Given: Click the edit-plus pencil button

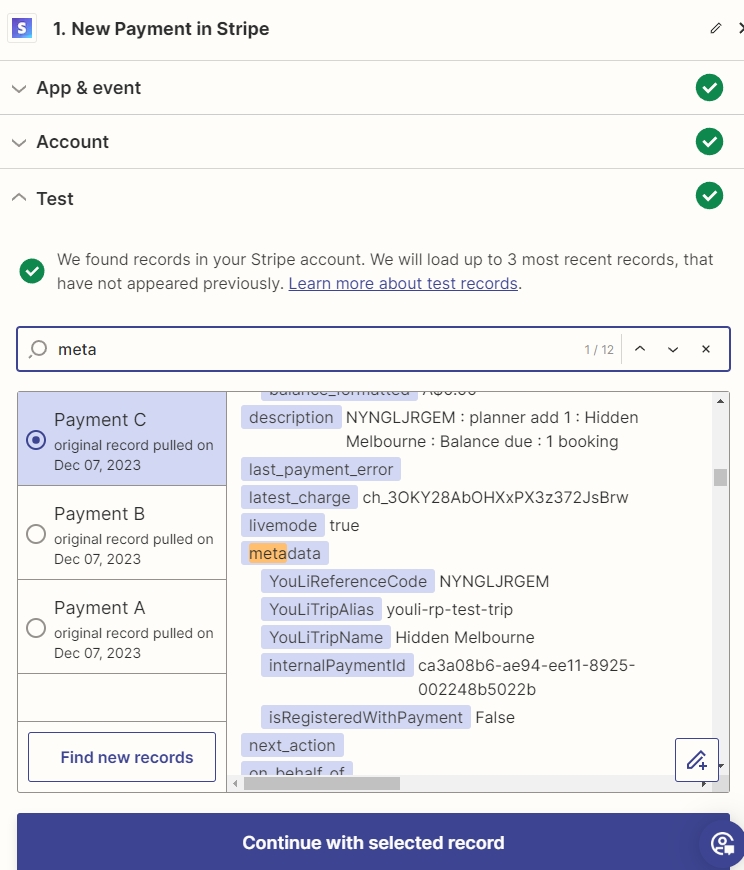Looking at the screenshot, I should point(697,760).
